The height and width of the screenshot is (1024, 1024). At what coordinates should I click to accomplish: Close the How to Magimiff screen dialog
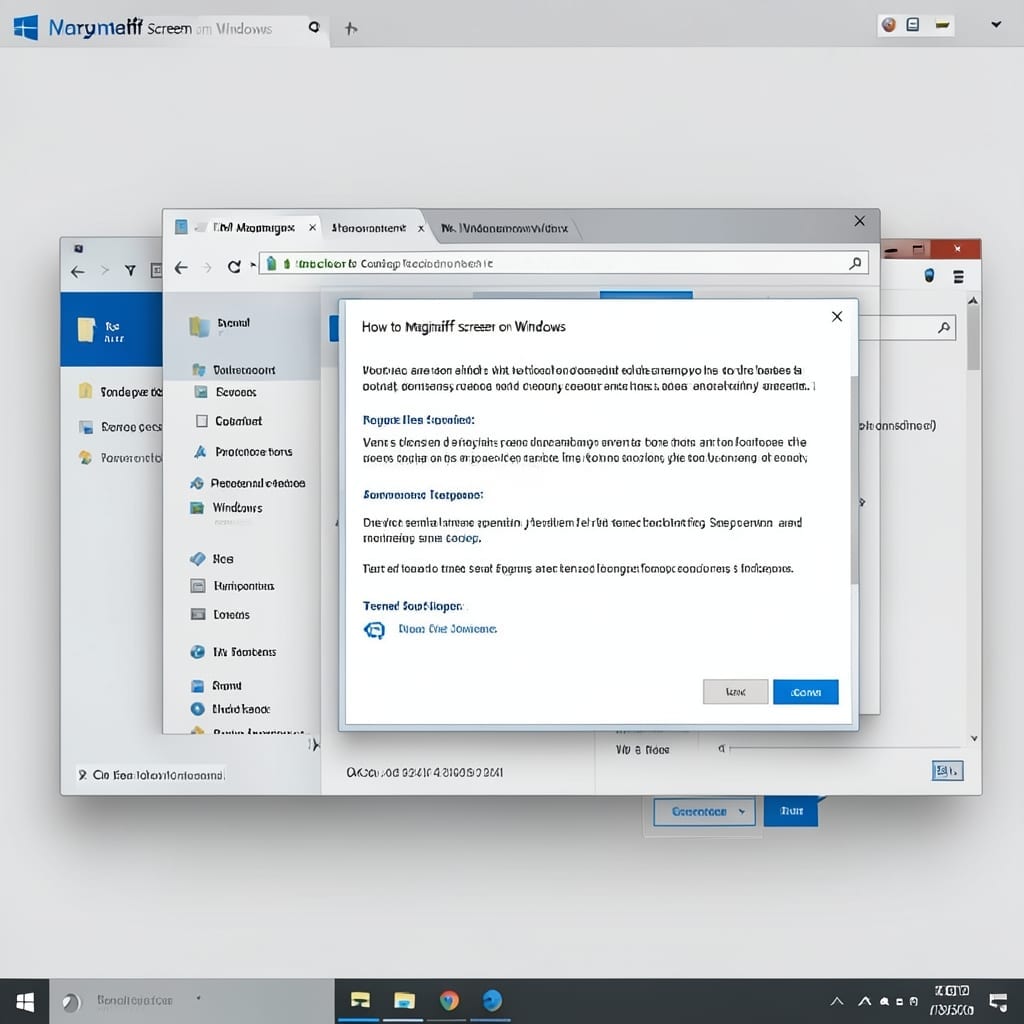[x=837, y=317]
